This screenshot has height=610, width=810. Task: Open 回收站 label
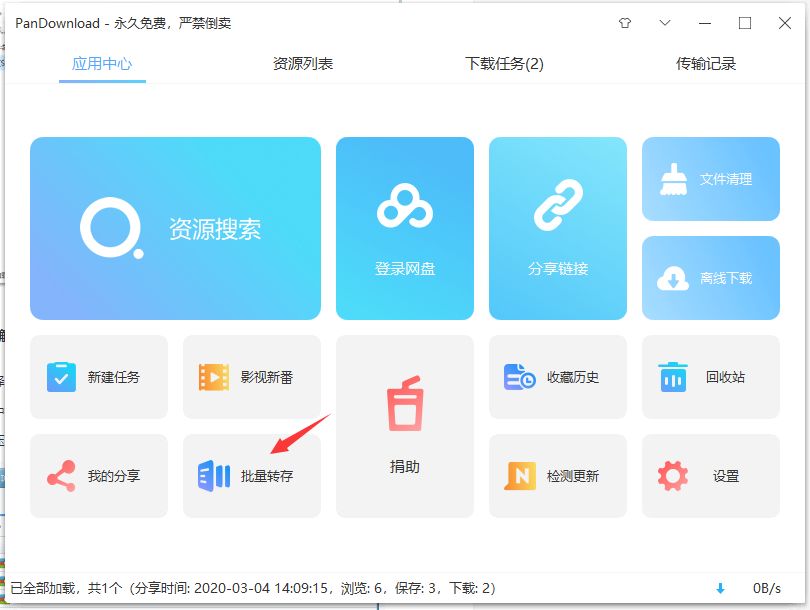point(725,377)
